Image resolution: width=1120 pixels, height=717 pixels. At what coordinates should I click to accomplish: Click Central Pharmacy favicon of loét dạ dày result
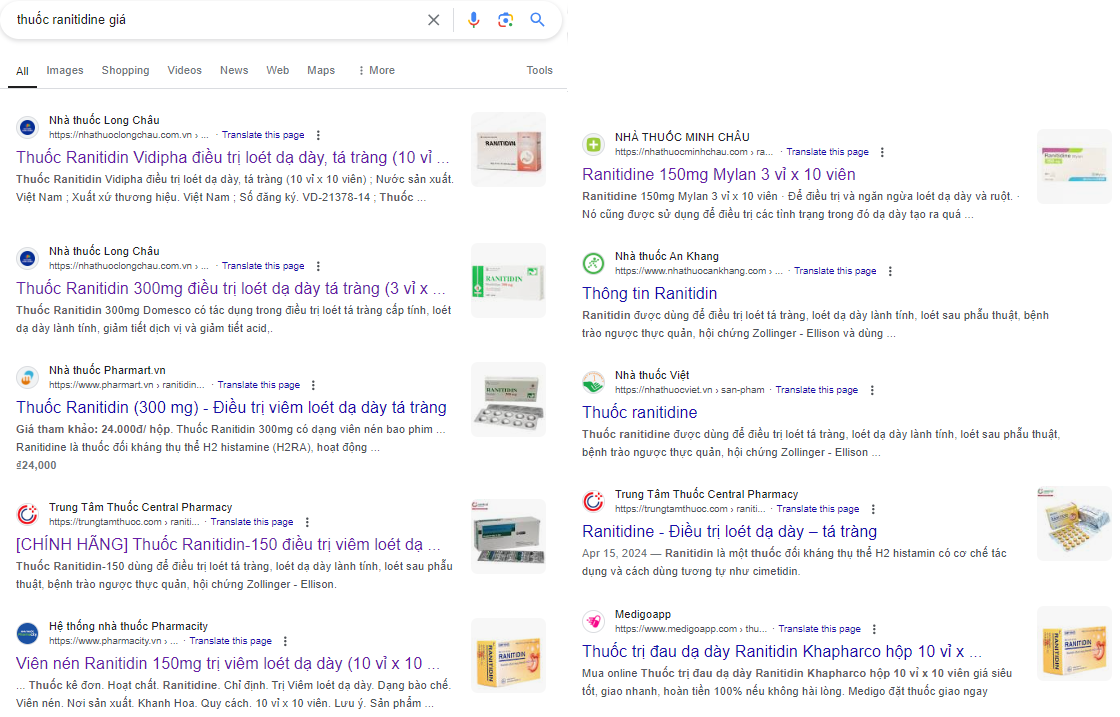(x=593, y=501)
